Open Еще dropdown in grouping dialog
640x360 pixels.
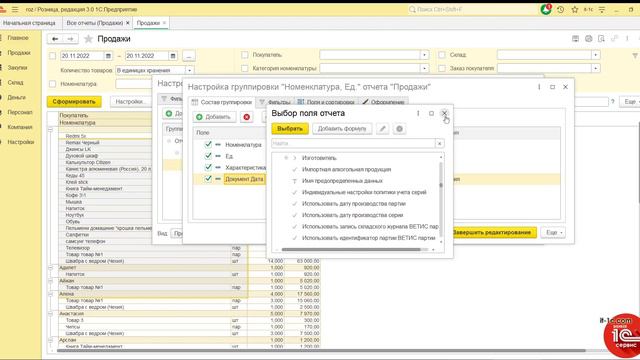553,232
